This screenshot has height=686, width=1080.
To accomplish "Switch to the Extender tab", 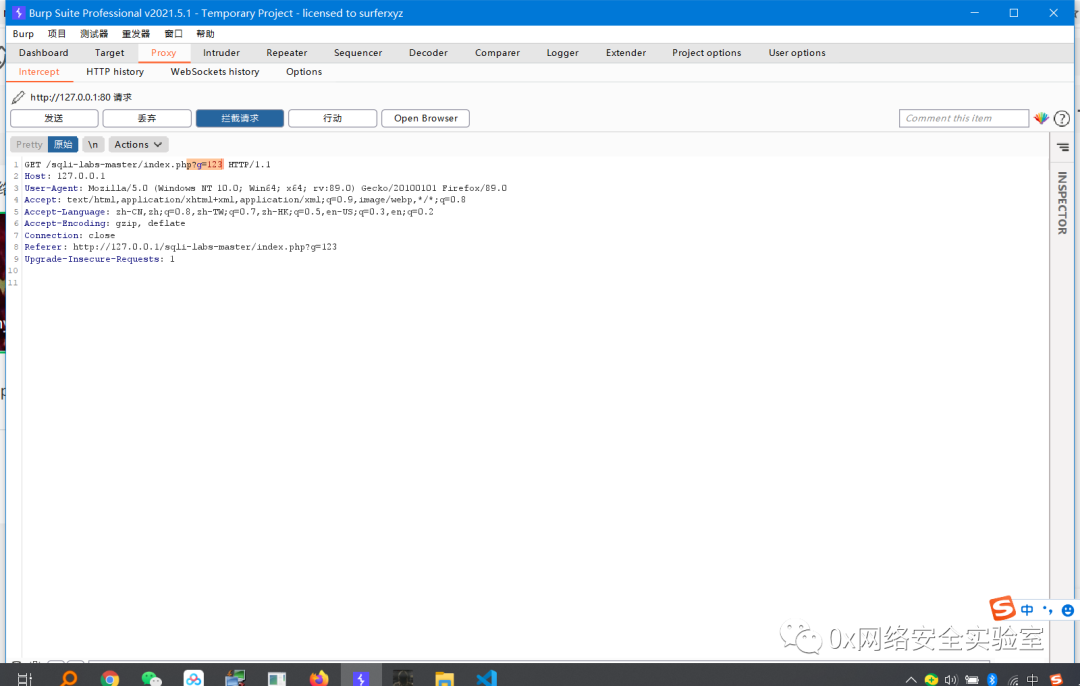I will pyautogui.click(x=625, y=53).
